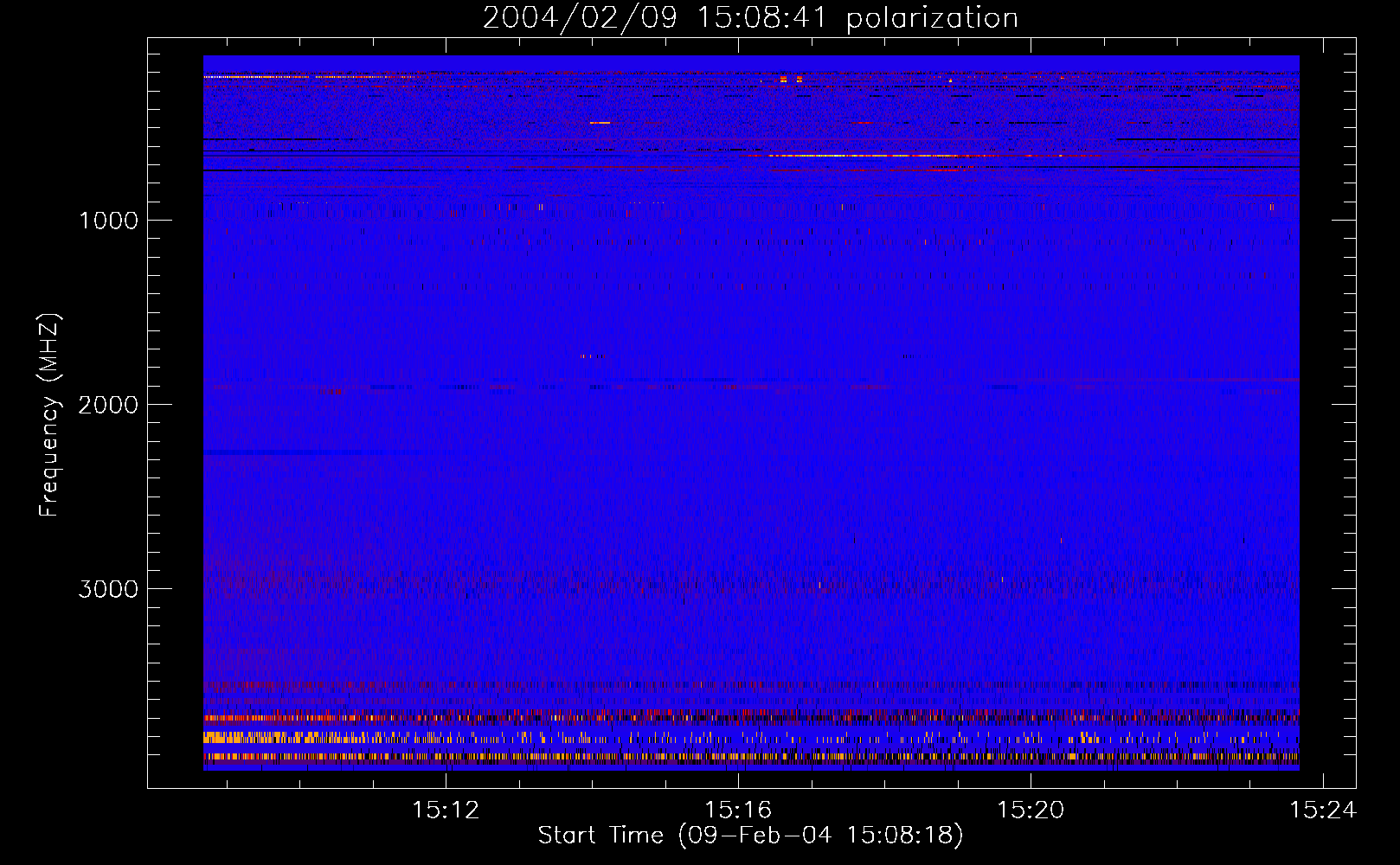This screenshot has width=1400, height=865.
Task: Click the 1000 frequency tick label
Action: [x=108, y=221]
